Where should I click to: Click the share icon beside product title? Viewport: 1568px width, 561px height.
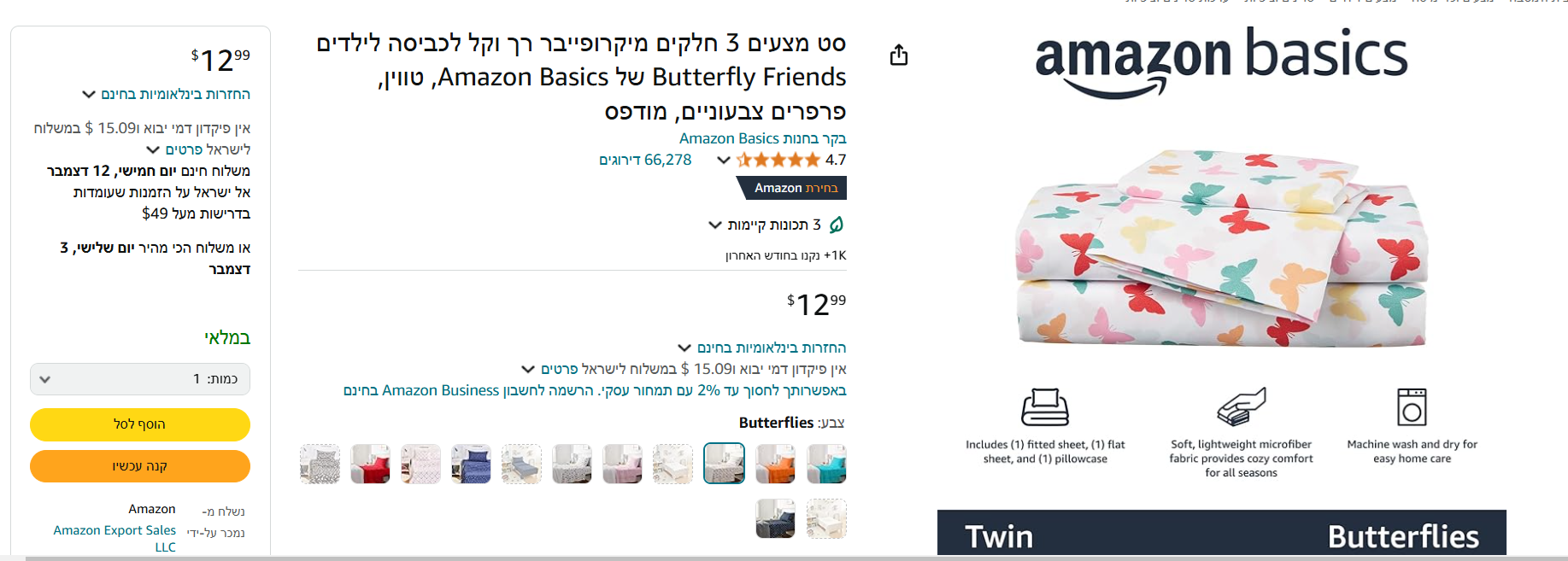coord(898,56)
